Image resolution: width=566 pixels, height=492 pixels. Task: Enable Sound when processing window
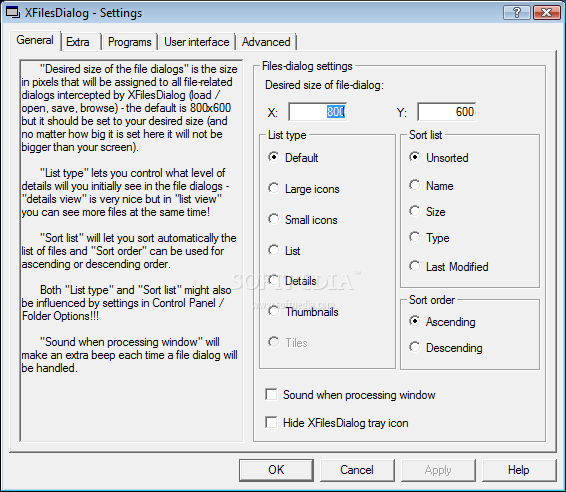pyautogui.click(x=351, y=395)
